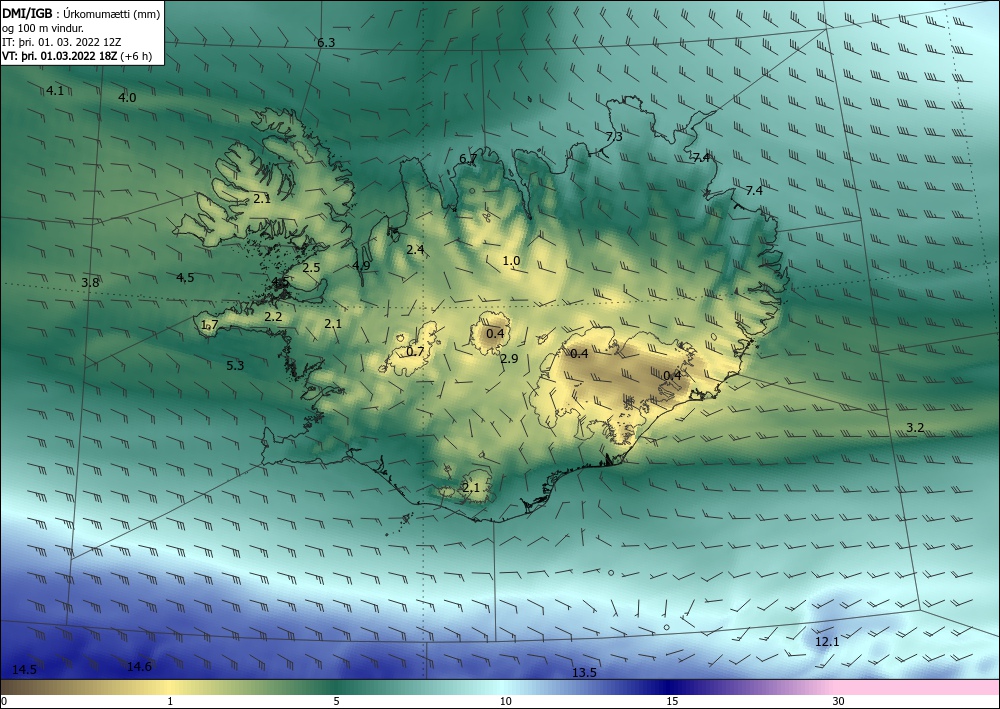The image size is (1000, 709).
Task: Click the precipitation value '14.5'
Action: click(24, 669)
